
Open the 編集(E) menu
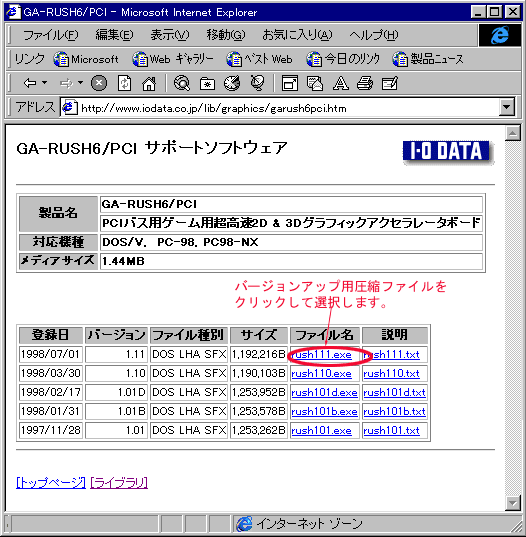tap(114, 35)
